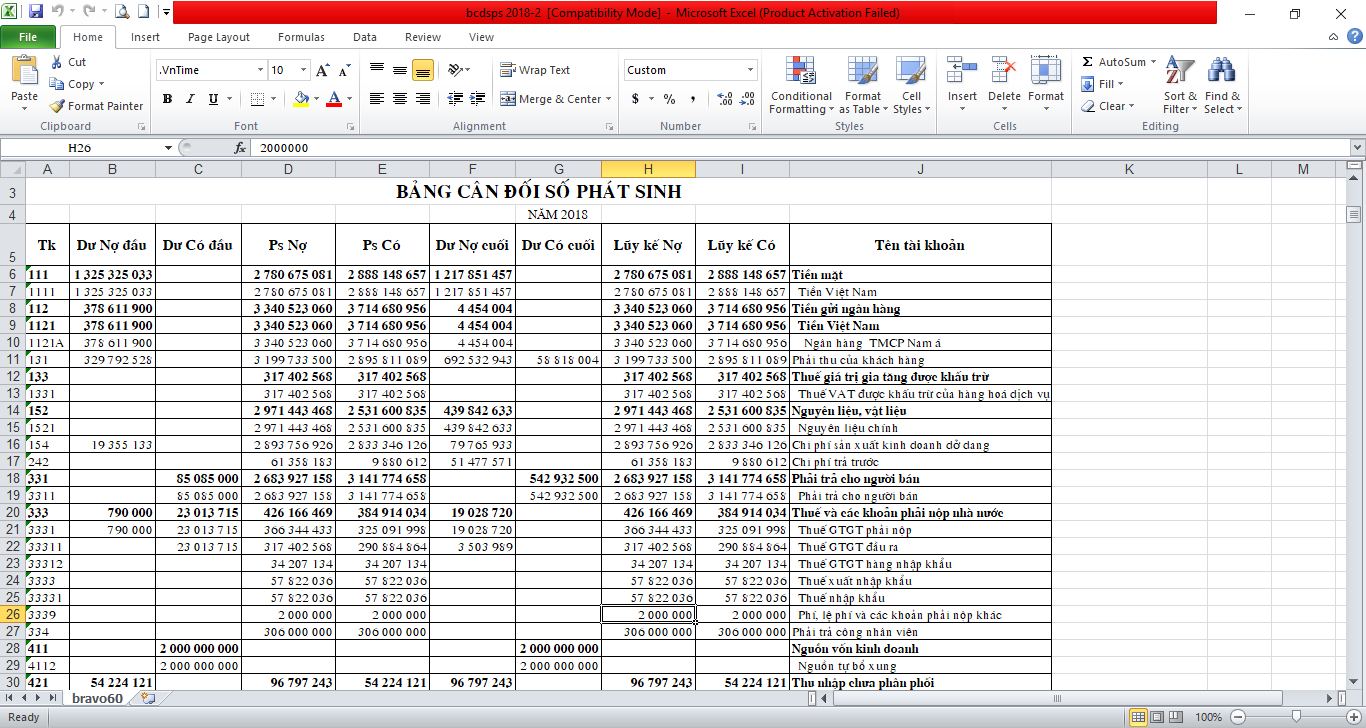This screenshot has height=728, width=1366.
Task: Click the Clear eraser button
Action: click(1106, 106)
